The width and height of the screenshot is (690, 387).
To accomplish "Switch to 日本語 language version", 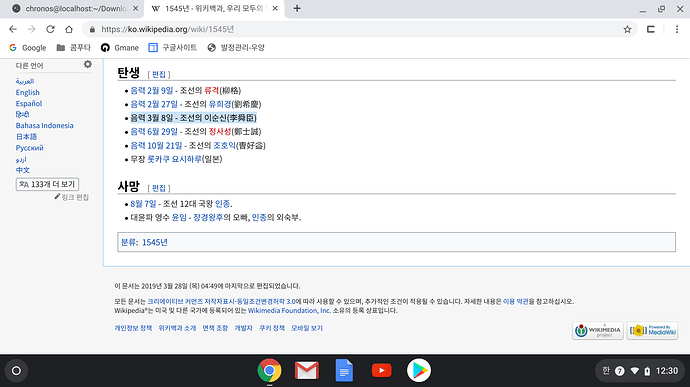I will (x=26, y=136).
